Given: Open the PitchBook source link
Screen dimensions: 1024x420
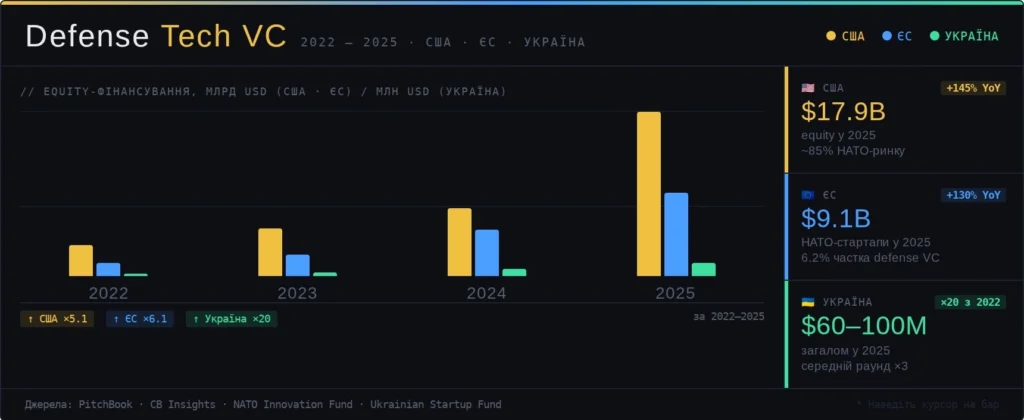Looking at the screenshot, I should 107,405.
